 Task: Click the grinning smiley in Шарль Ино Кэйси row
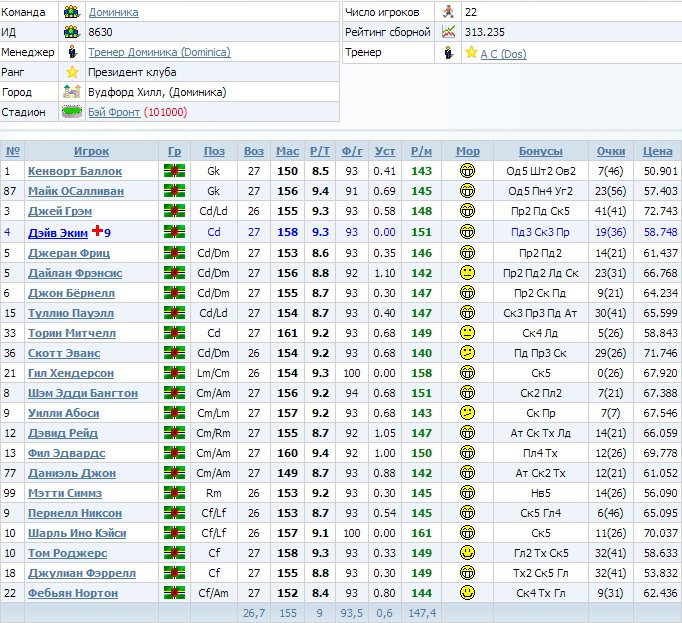pyautogui.click(x=467, y=533)
